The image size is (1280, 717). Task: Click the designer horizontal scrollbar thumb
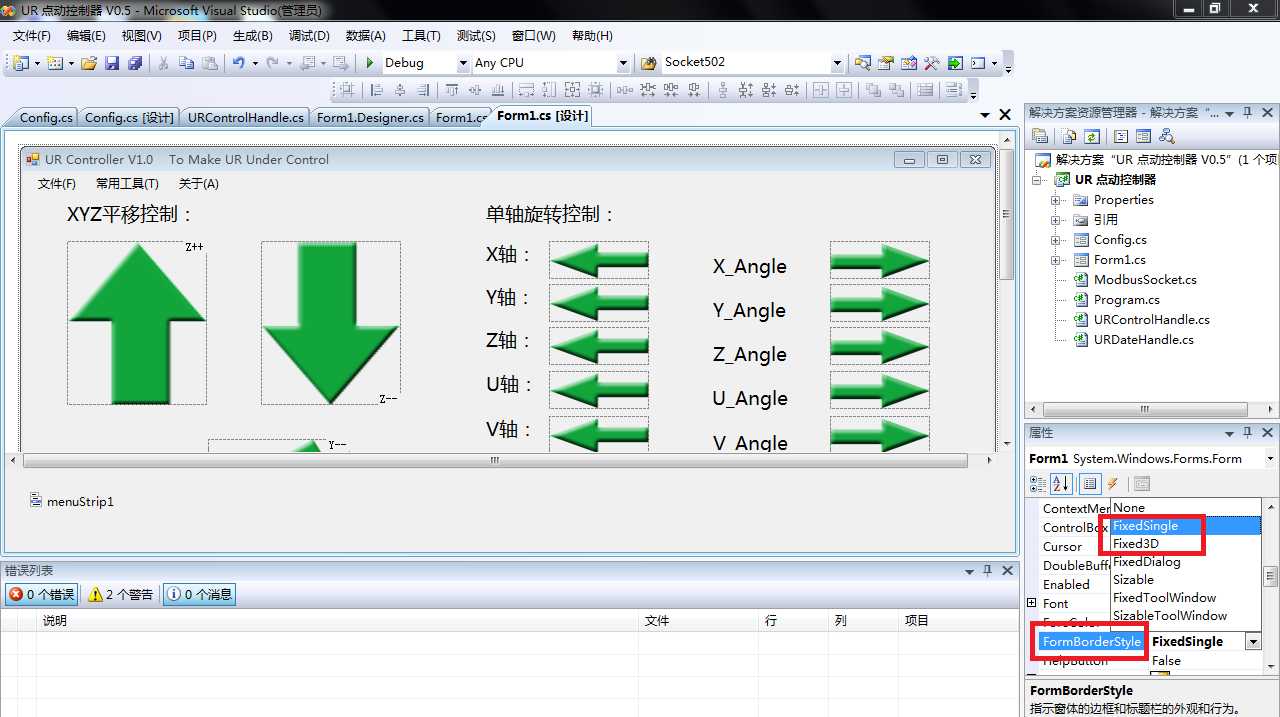click(495, 461)
